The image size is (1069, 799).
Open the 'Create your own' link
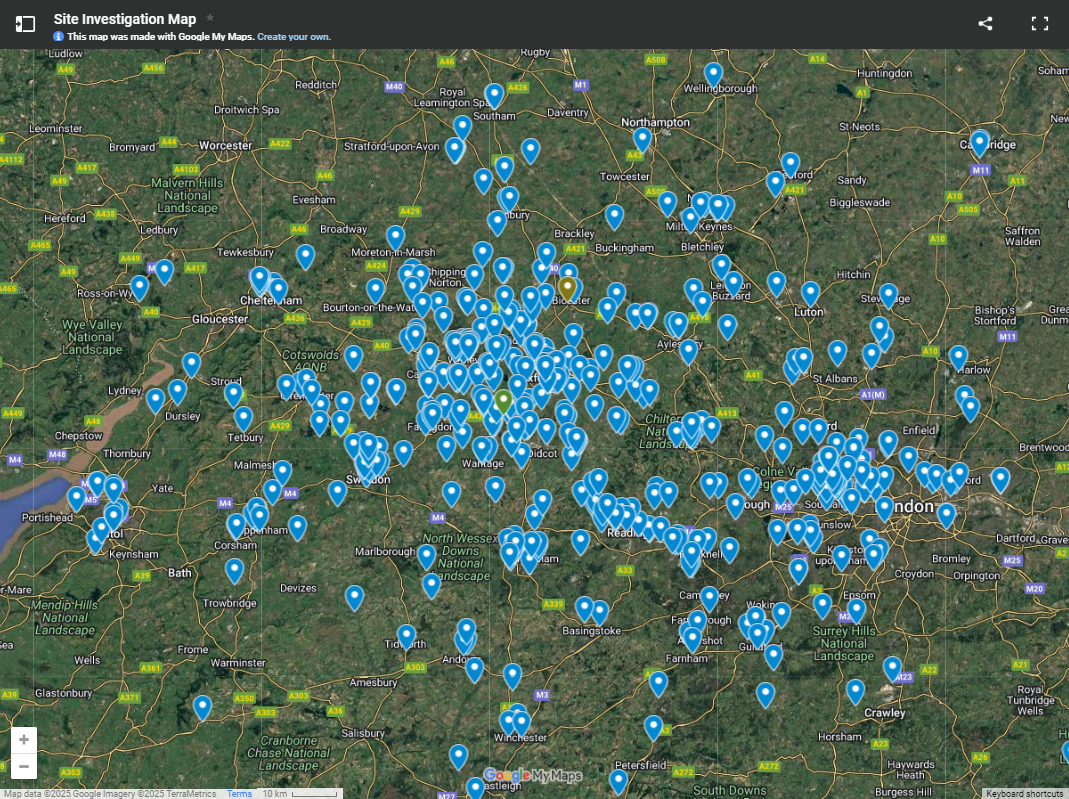(293, 37)
